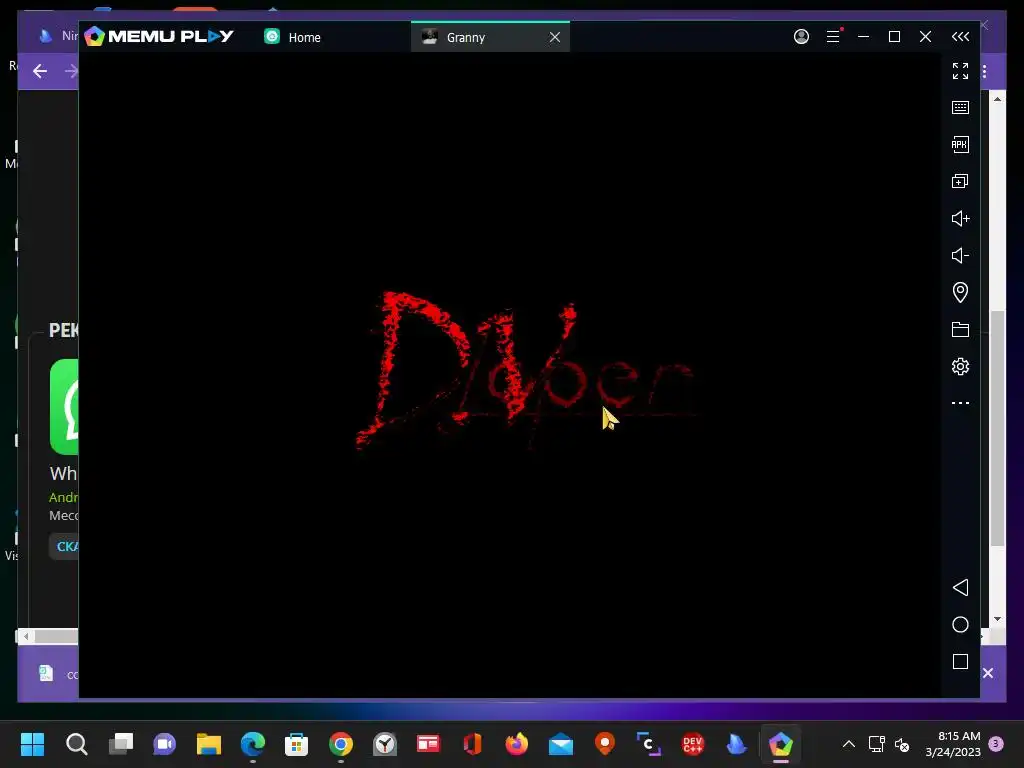Open the clock and date flyout

[x=953, y=744]
